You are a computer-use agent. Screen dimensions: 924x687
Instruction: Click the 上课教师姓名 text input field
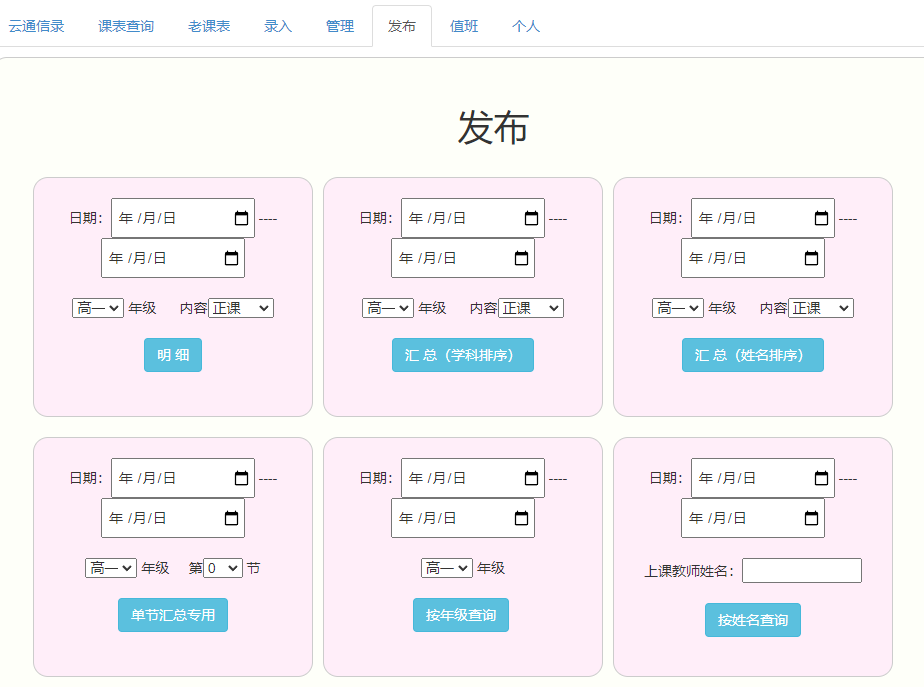click(x=801, y=570)
